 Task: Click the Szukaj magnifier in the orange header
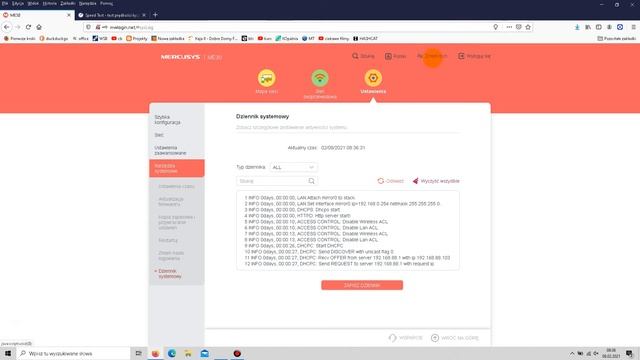(355, 56)
